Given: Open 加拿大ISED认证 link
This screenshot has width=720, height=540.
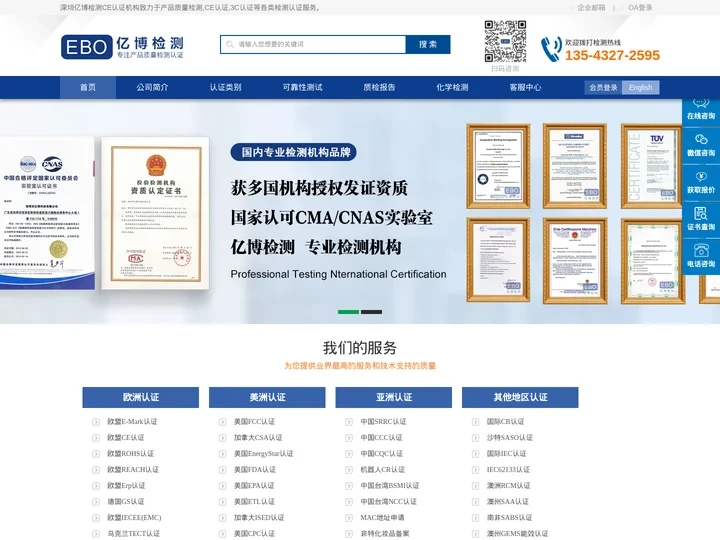Looking at the screenshot, I should [259, 518].
